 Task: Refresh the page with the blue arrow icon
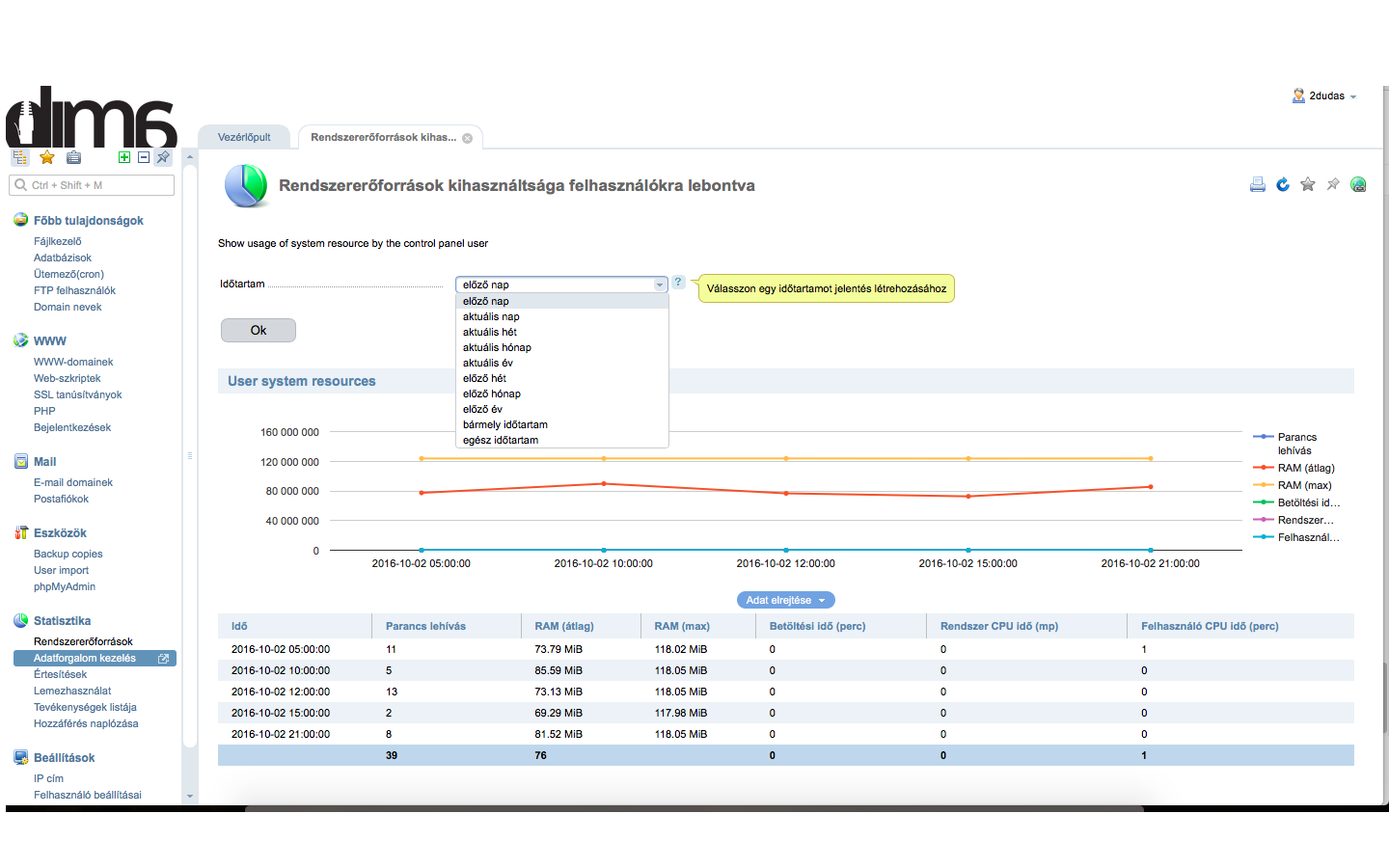coord(1282,184)
